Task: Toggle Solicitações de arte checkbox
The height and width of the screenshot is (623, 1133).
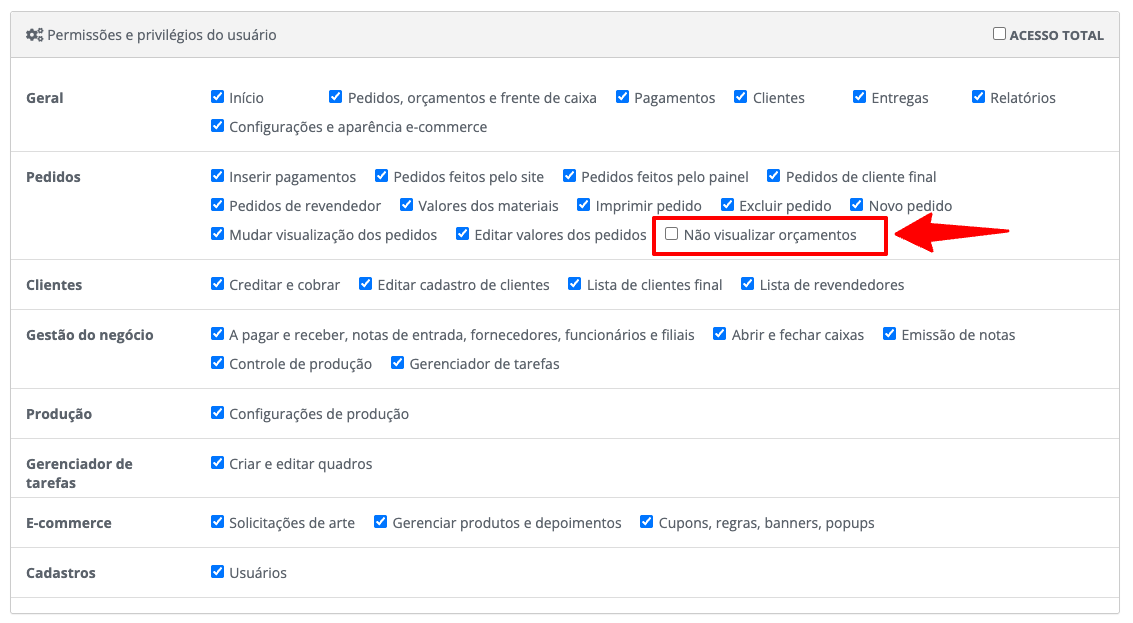Action: pos(217,522)
